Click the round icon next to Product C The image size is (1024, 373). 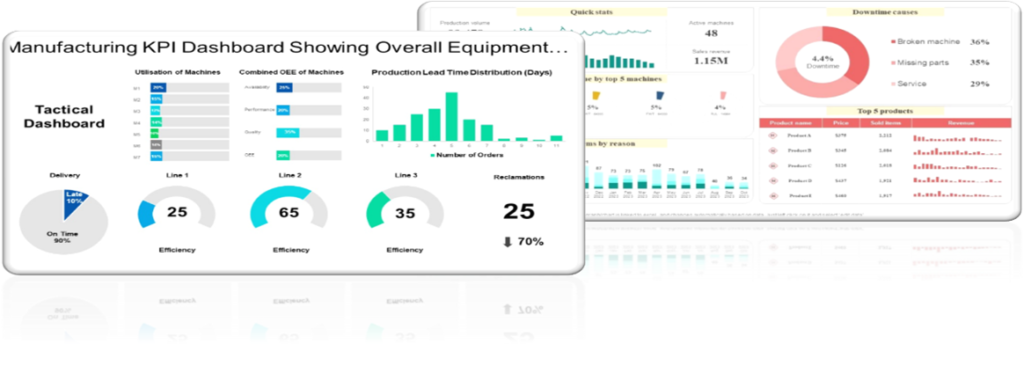pos(773,165)
